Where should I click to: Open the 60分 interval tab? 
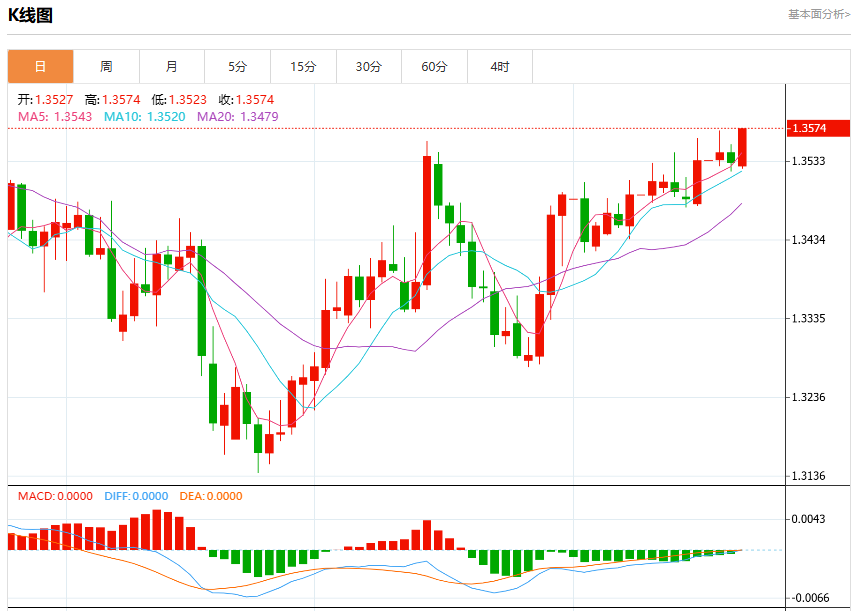click(435, 67)
